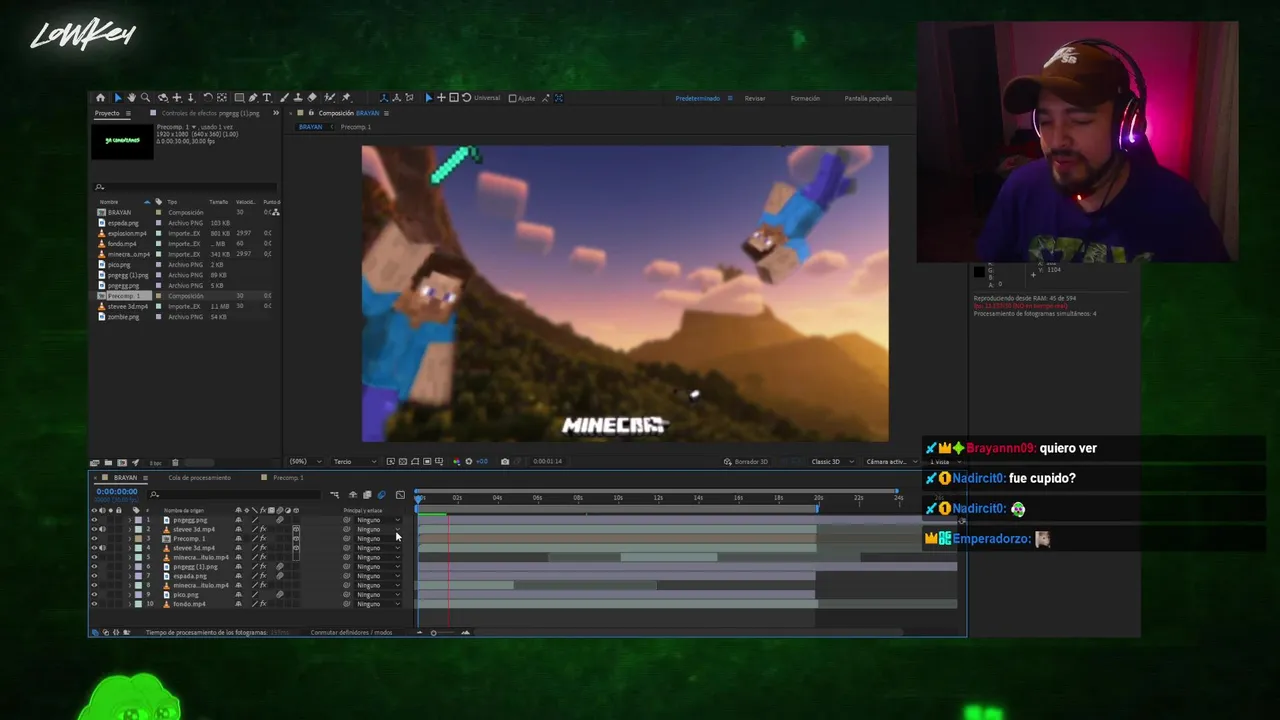Toggle the Ajuste snapping checkbox
Image resolution: width=1280 pixels, height=720 pixels.
(x=513, y=98)
